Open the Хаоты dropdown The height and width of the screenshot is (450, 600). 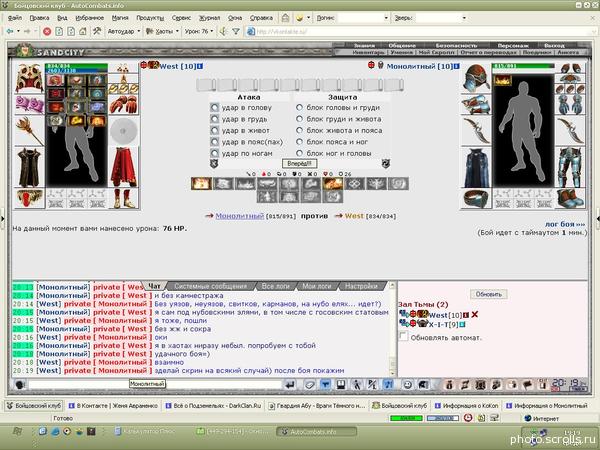tap(163, 31)
